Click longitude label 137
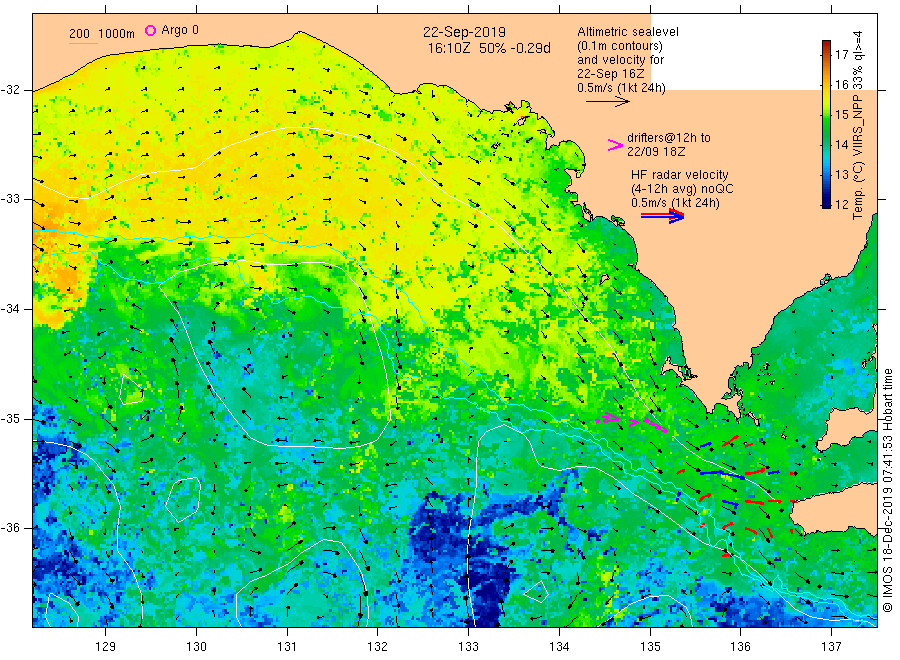The image size is (900, 660). click(831, 647)
